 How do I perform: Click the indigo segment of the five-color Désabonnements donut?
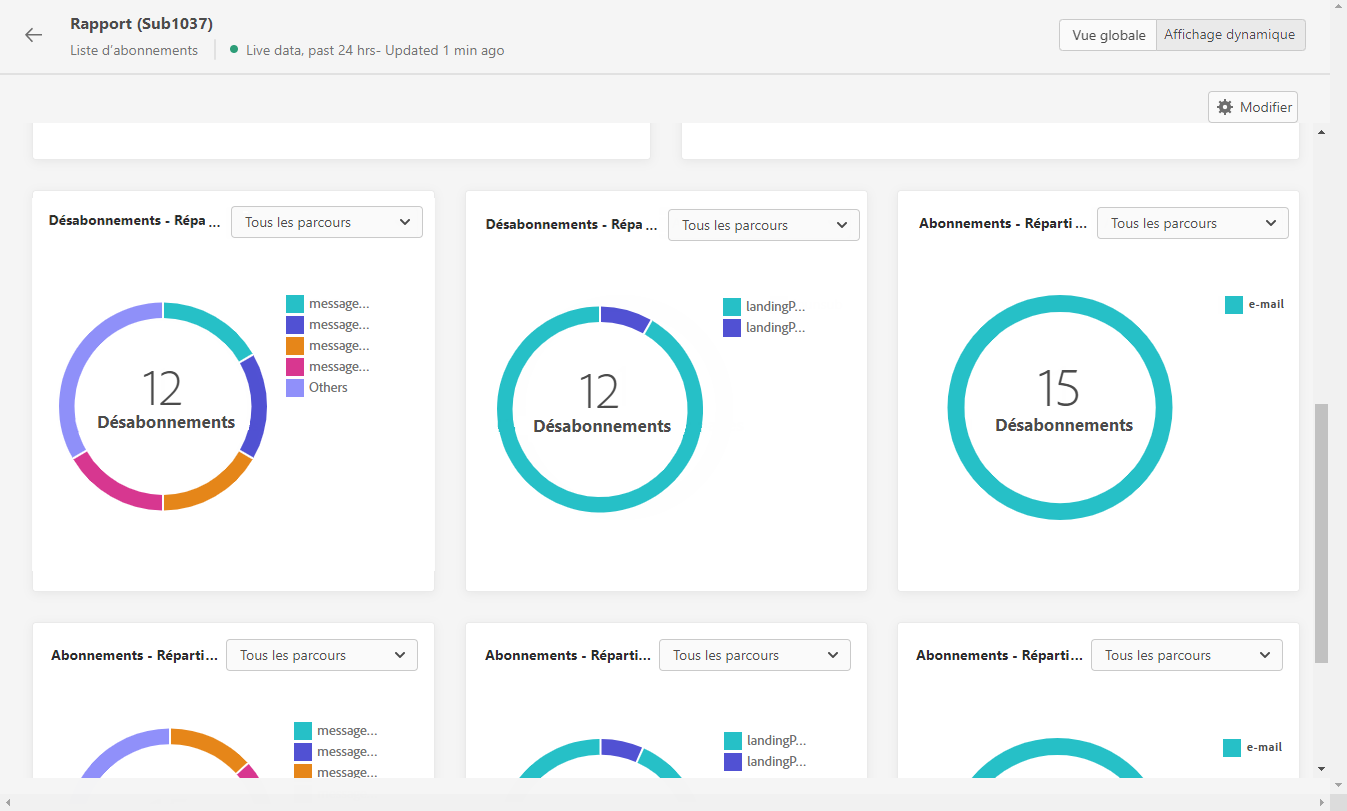258,407
